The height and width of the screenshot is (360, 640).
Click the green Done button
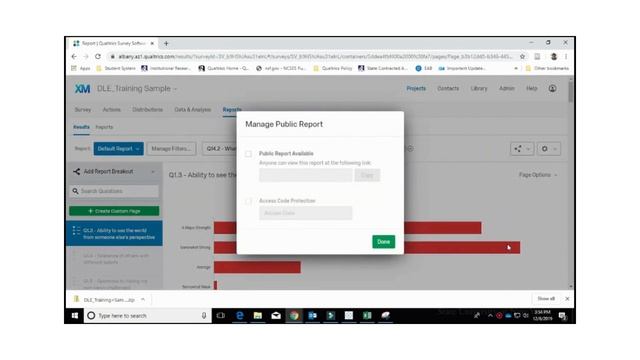(x=383, y=242)
